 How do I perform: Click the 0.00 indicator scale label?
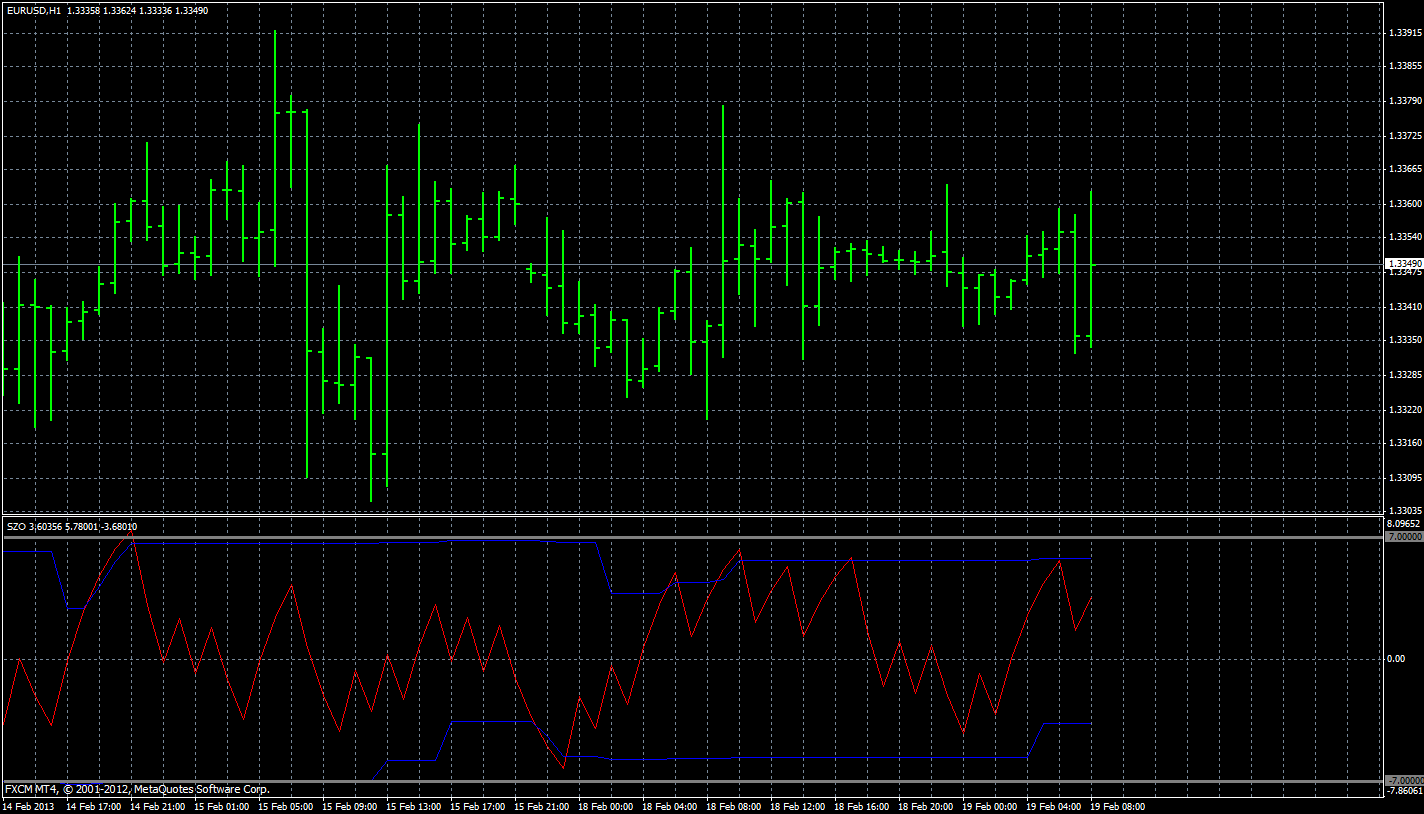click(x=1396, y=659)
